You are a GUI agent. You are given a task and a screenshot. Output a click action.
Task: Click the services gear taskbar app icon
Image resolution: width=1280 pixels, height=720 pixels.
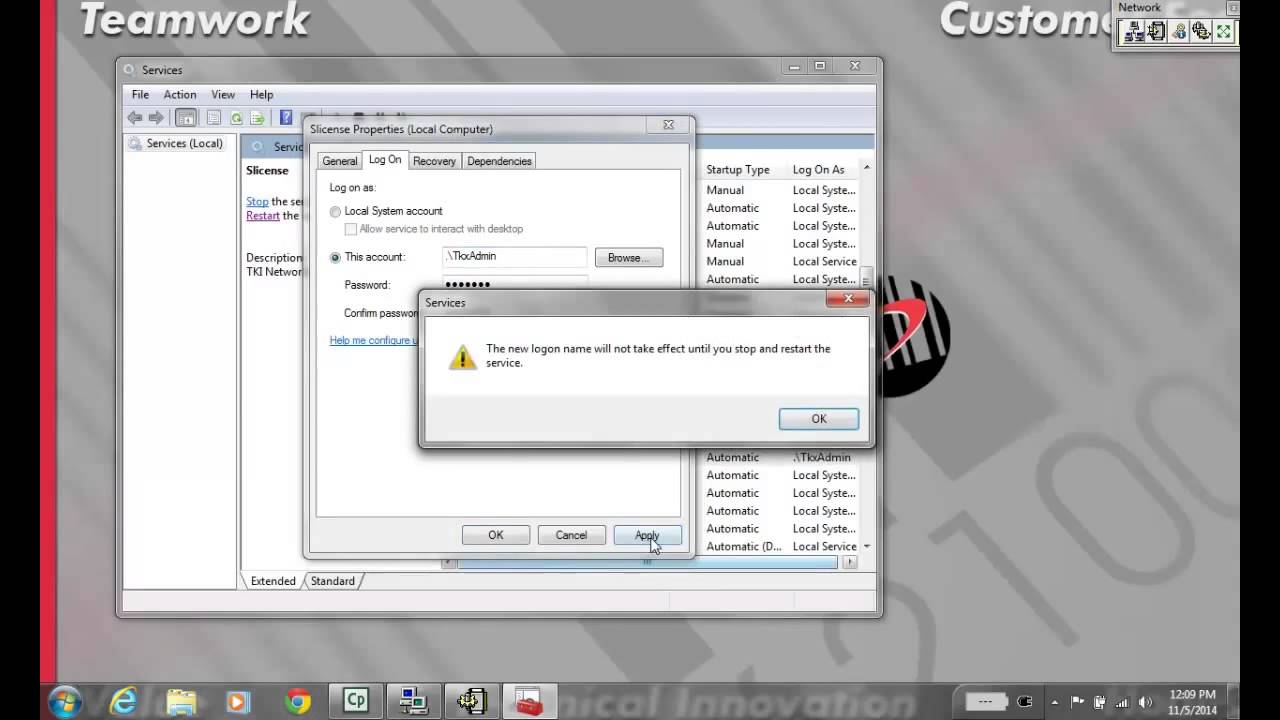[471, 701]
